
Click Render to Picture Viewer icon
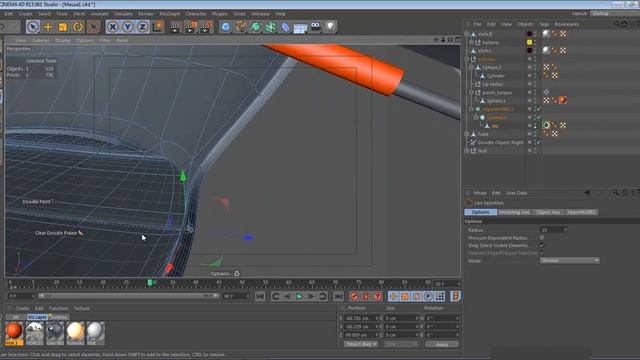pyautogui.click(x=190, y=27)
